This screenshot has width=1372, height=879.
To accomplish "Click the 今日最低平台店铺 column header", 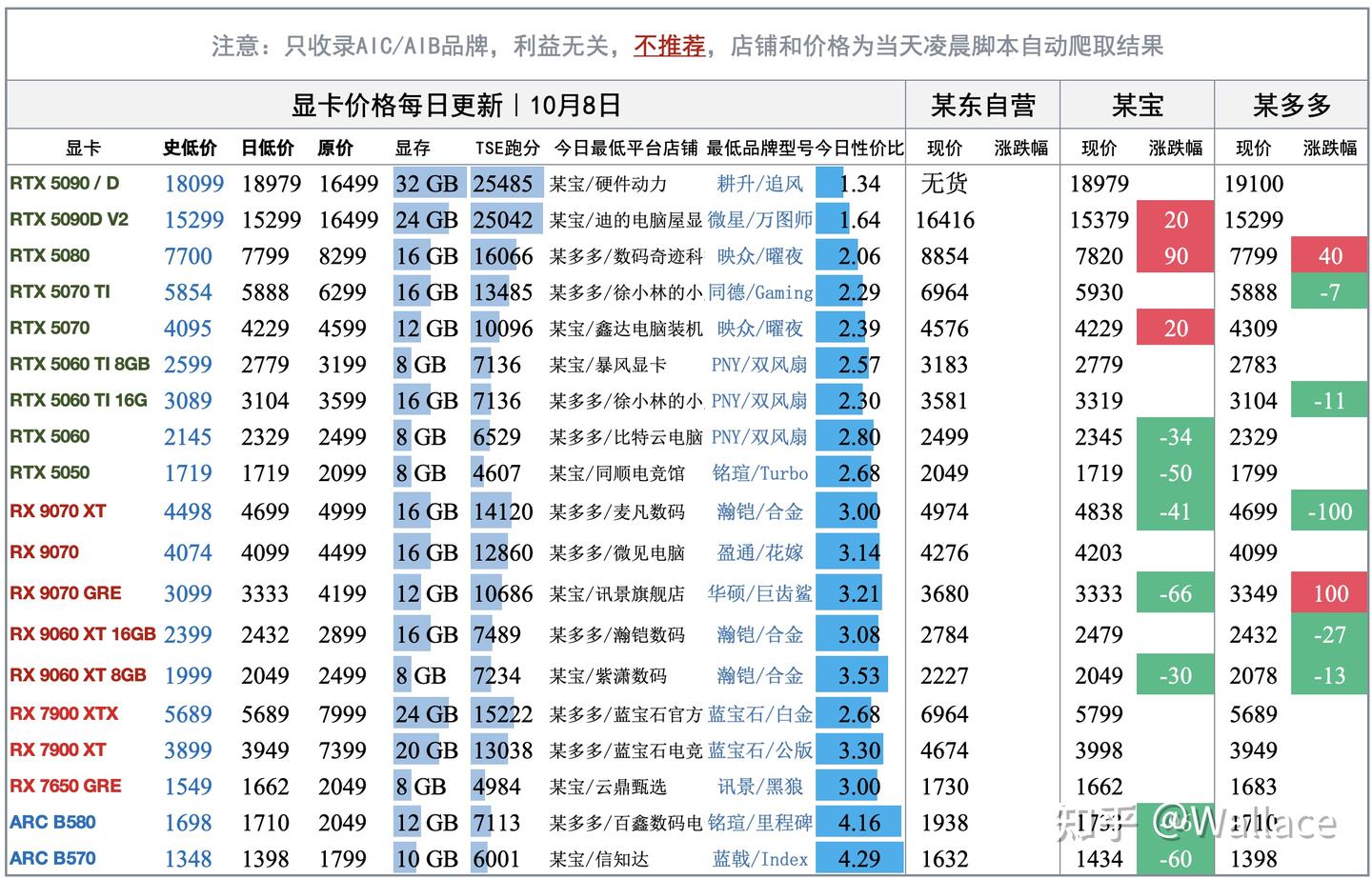I will pyautogui.click(x=626, y=148).
